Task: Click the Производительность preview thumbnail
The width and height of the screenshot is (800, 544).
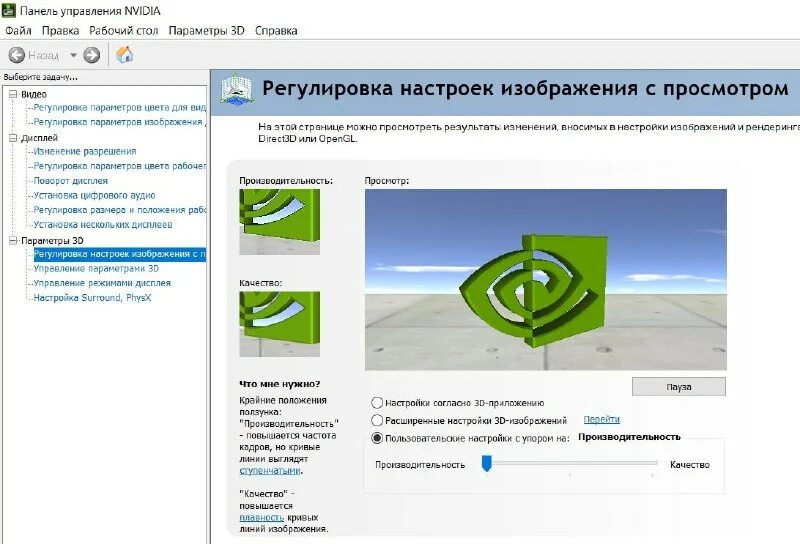Action: click(x=280, y=222)
